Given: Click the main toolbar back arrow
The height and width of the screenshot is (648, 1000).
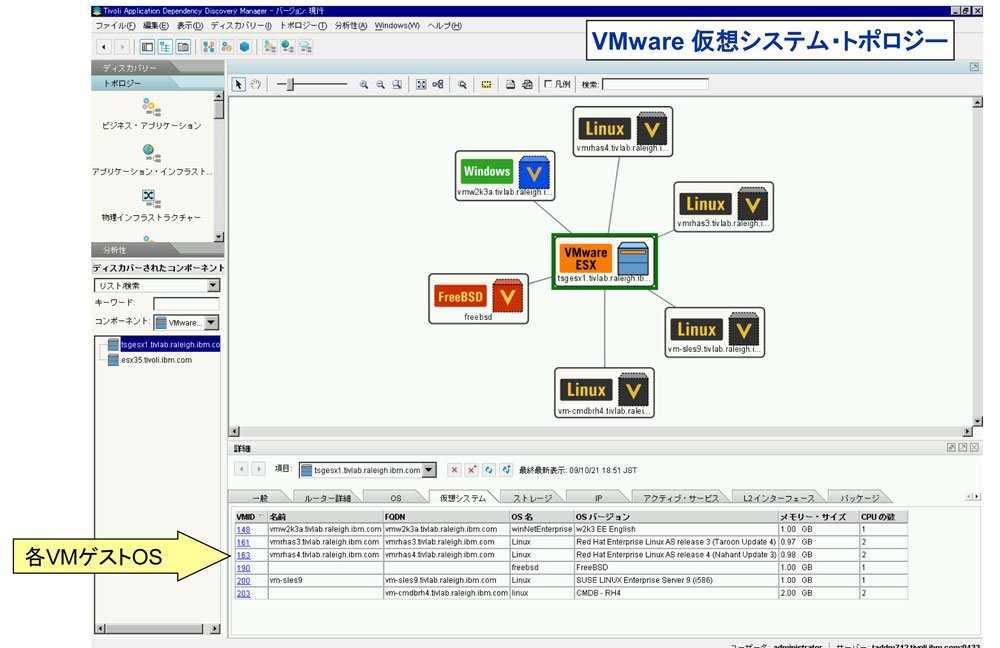Looking at the screenshot, I should click(x=104, y=47).
